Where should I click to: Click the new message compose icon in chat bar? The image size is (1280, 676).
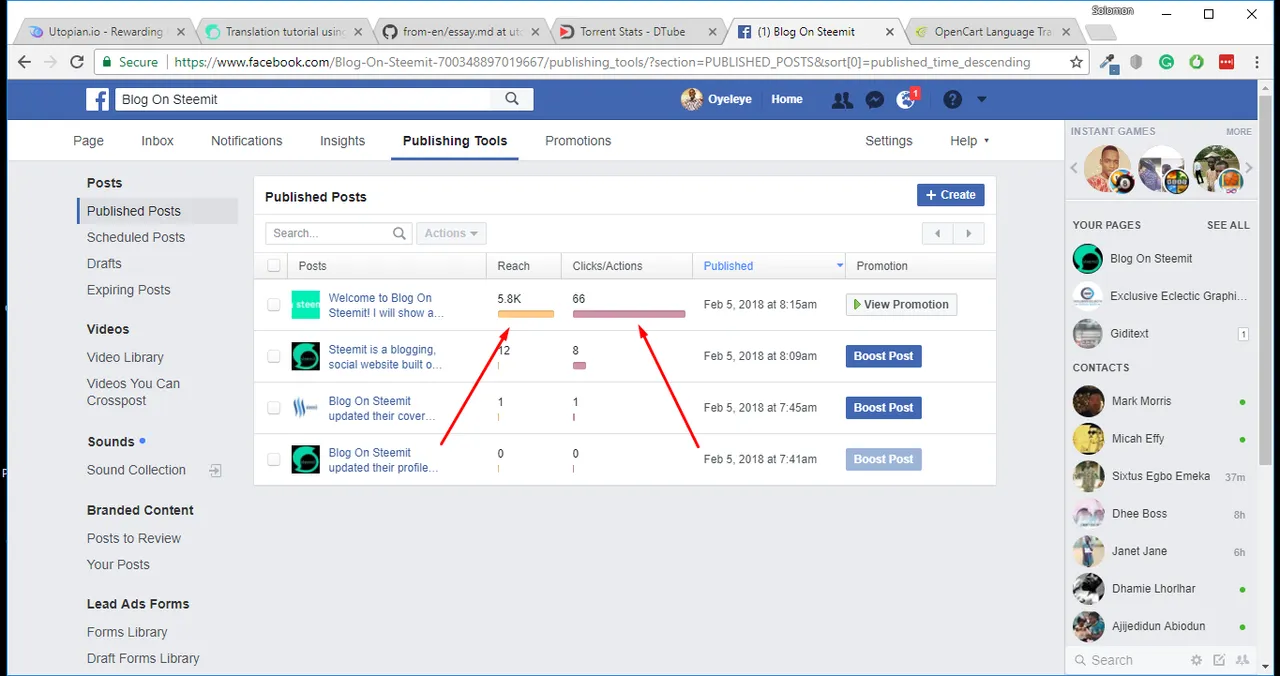pyautogui.click(x=1219, y=660)
